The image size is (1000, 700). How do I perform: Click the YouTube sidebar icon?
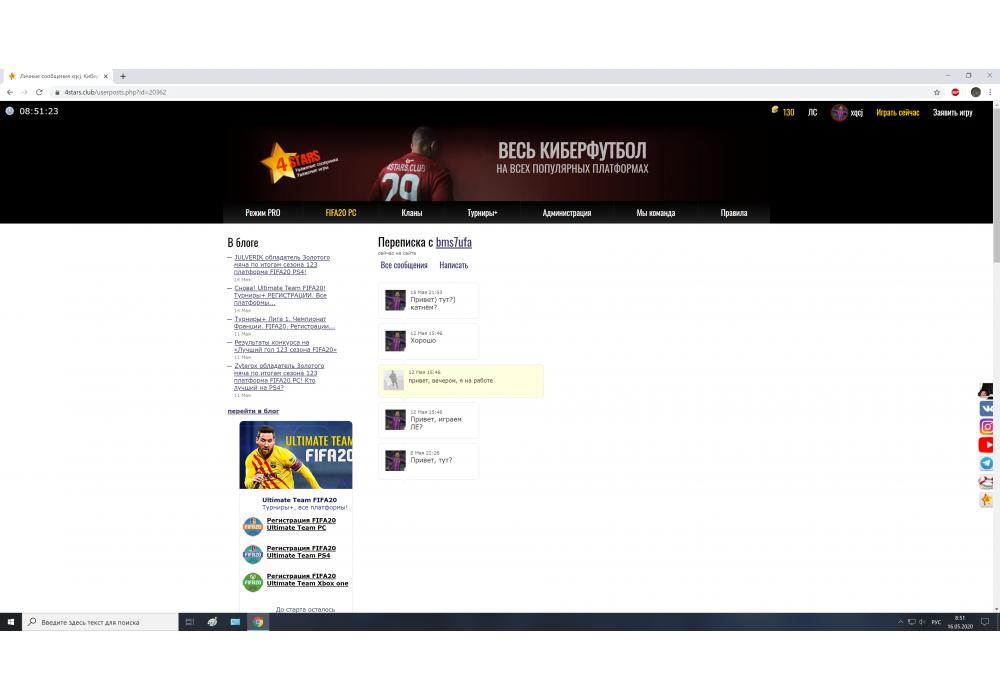pos(986,445)
